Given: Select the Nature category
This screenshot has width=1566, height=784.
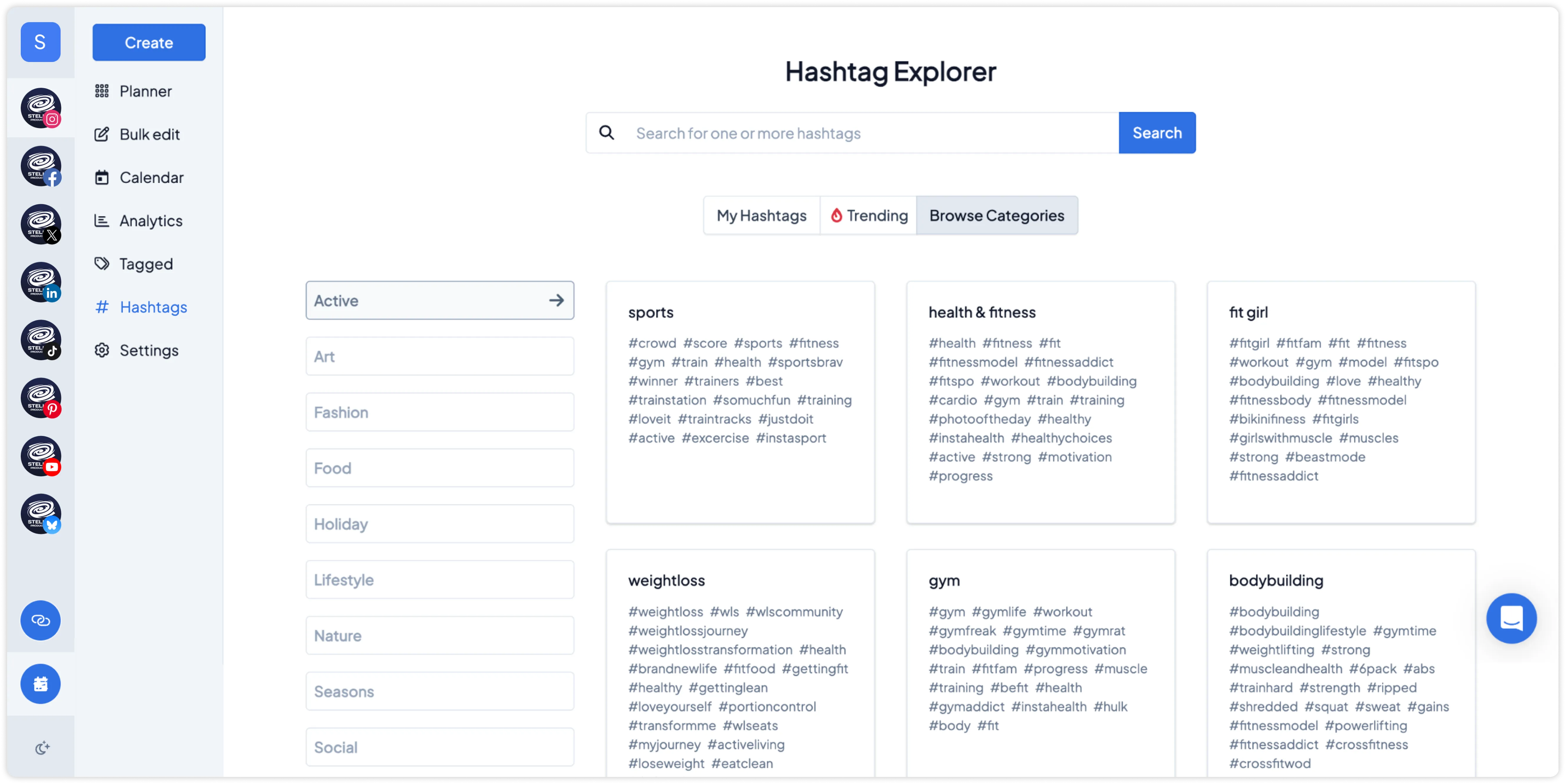Looking at the screenshot, I should coord(440,636).
